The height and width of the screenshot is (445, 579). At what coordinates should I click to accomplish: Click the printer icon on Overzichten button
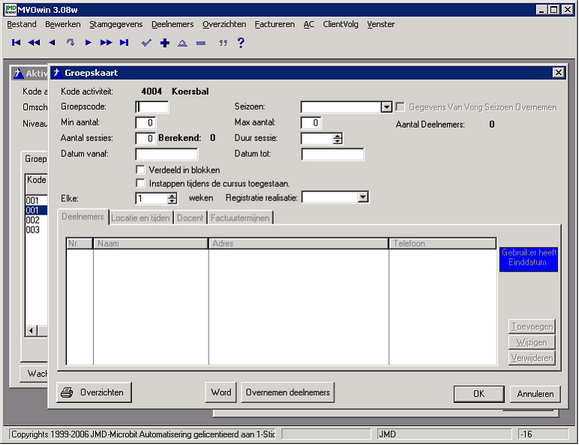pos(67,392)
